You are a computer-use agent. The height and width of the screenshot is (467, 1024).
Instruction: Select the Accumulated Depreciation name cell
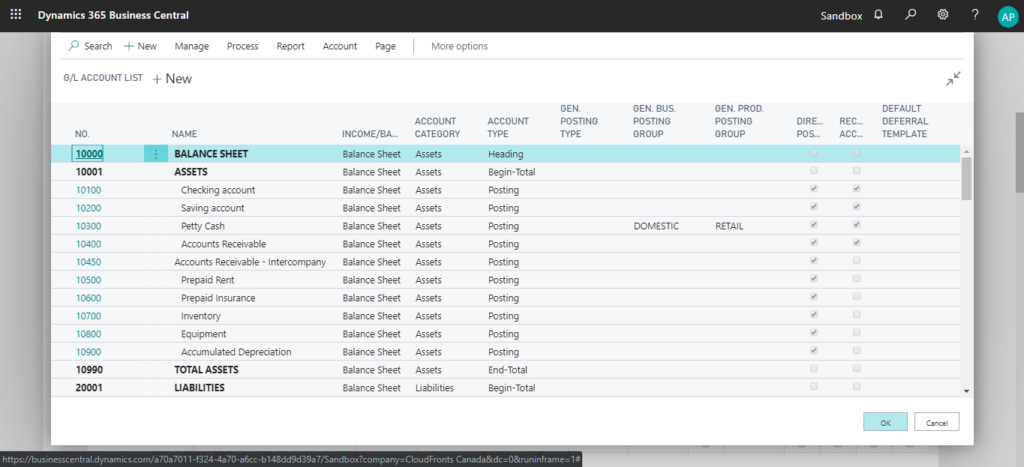tap(236, 352)
